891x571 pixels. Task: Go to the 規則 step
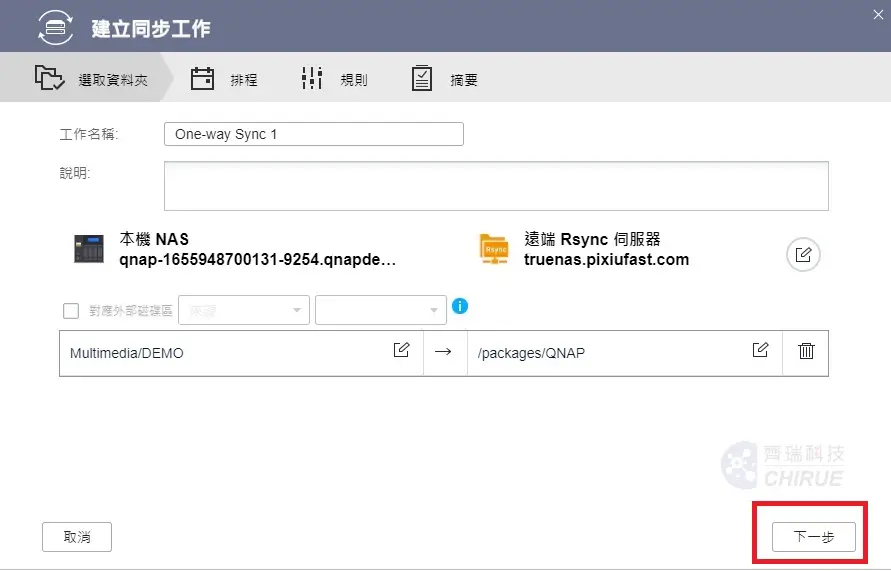coord(335,79)
